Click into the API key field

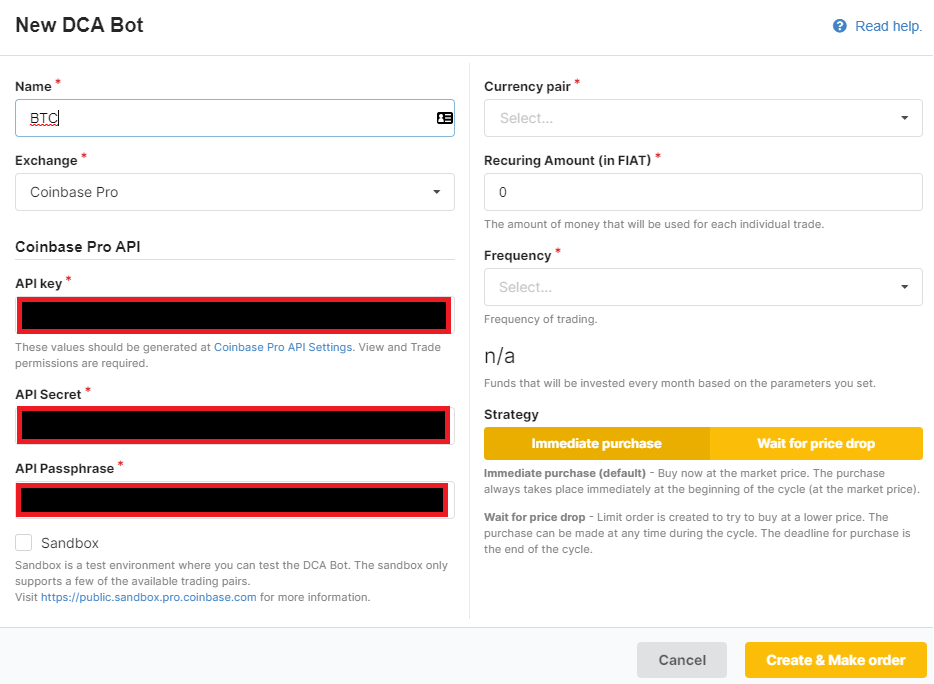pos(234,315)
